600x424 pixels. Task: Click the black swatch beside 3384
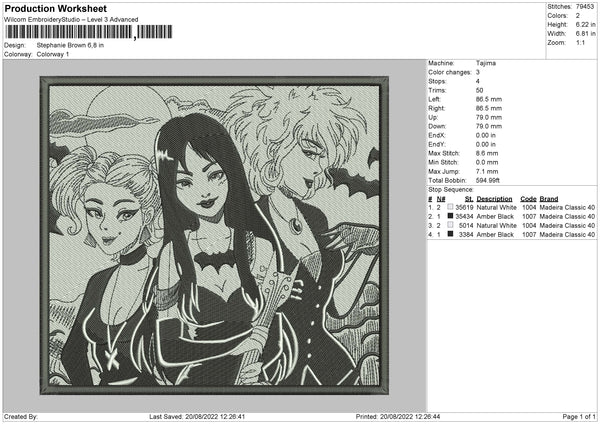(450, 234)
